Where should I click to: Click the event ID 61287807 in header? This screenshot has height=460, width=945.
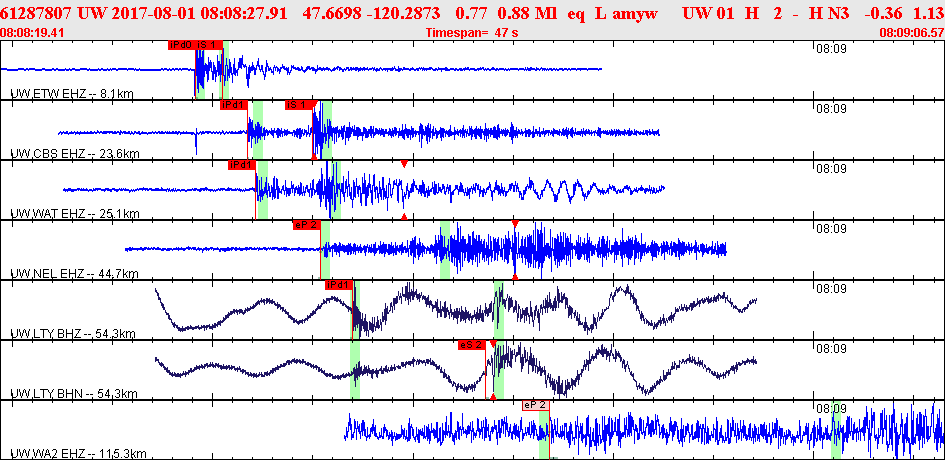(x=36, y=12)
